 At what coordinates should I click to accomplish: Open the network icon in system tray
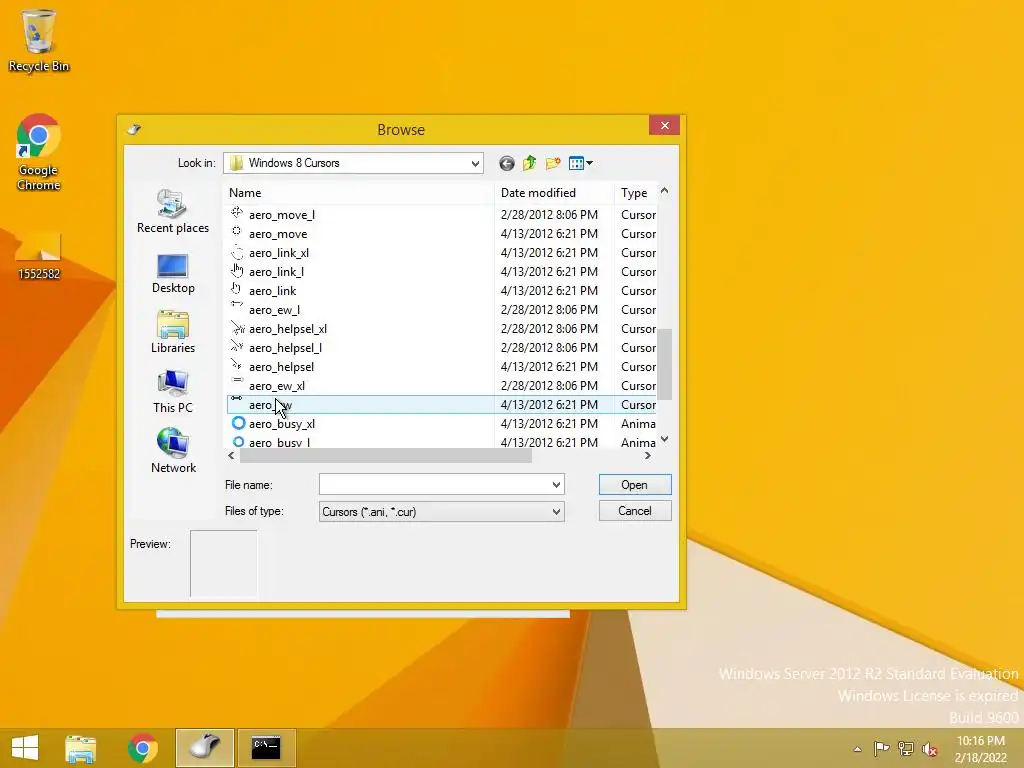click(x=906, y=749)
